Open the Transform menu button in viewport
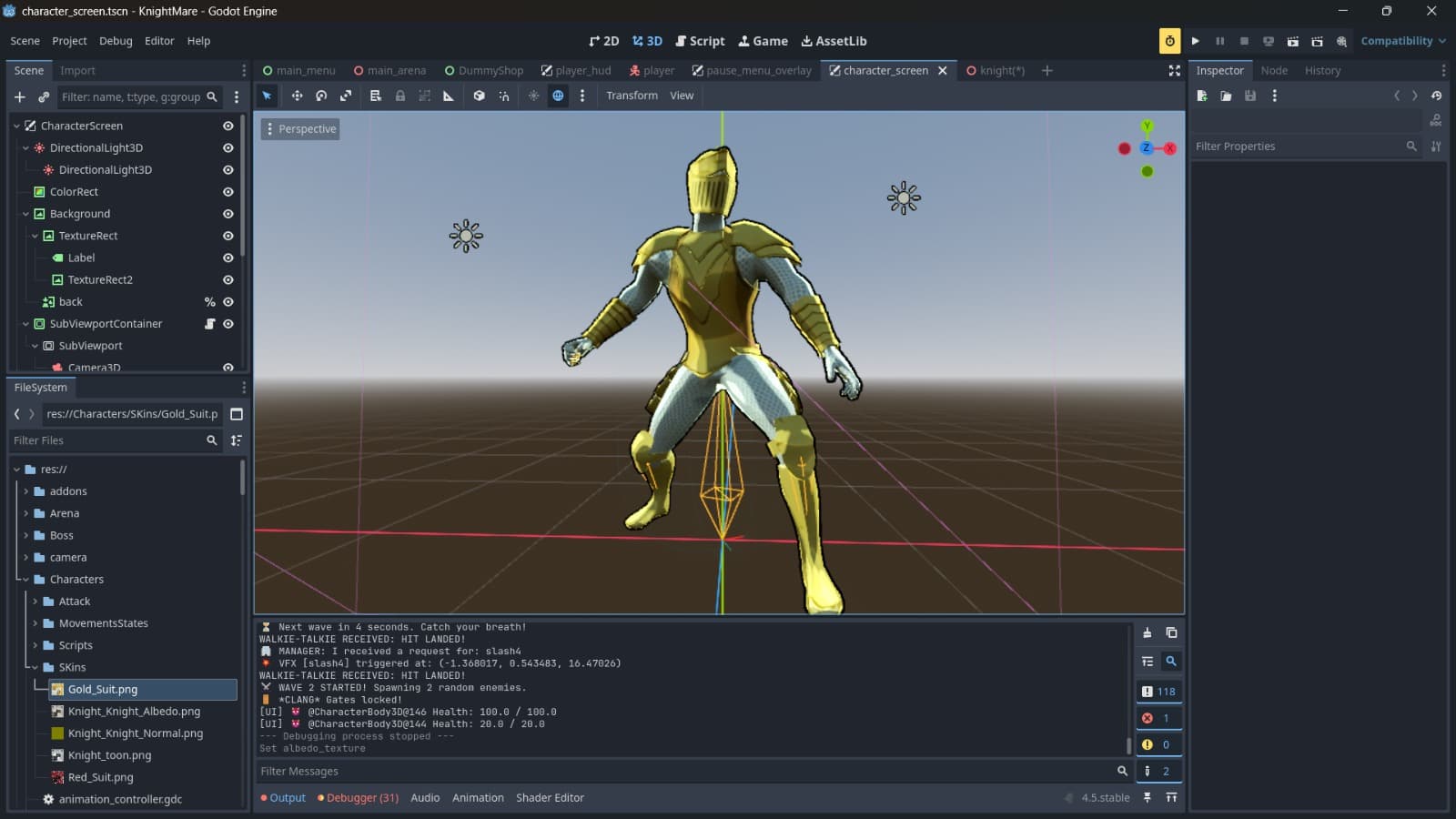This screenshot has height=819, width=1456. (x=632, y=96)
